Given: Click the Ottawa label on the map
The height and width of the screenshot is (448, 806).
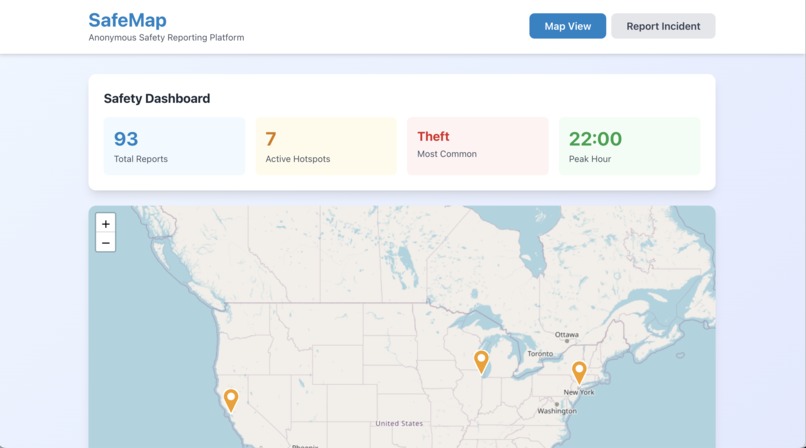Looking at the screenshot, I should 566,334.
